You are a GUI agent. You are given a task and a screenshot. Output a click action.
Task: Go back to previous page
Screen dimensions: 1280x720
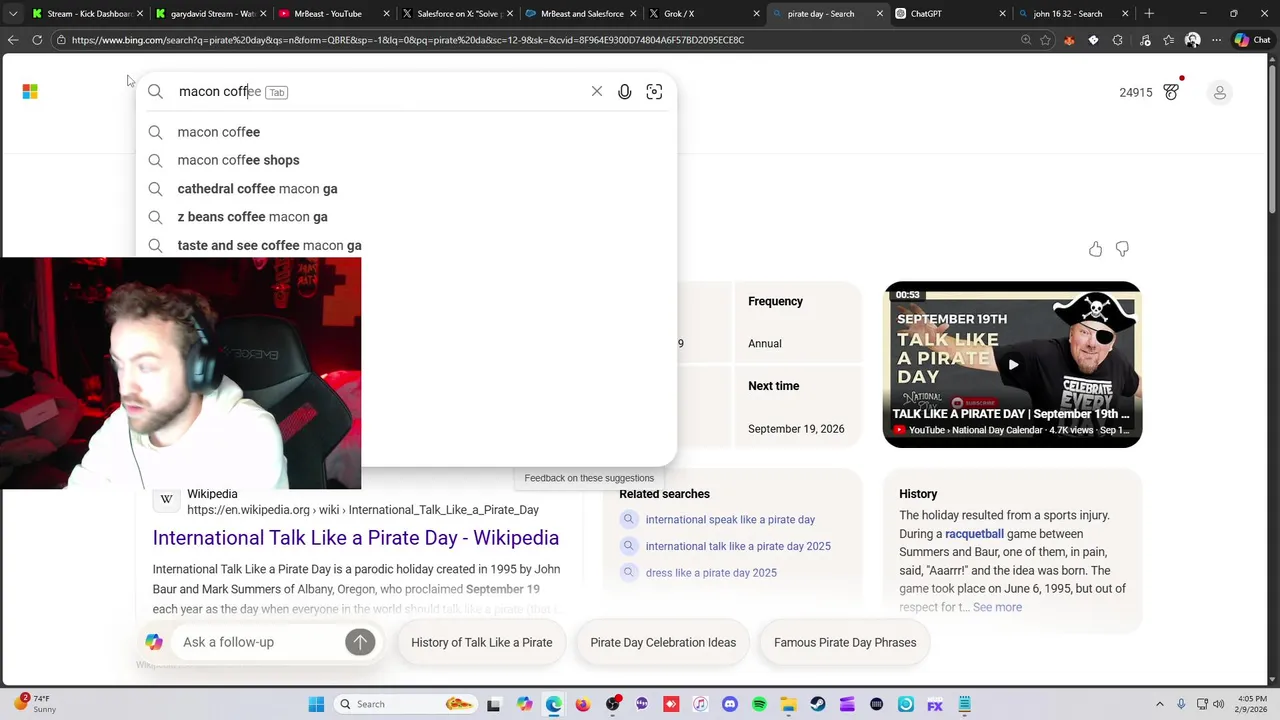(13, 40)
